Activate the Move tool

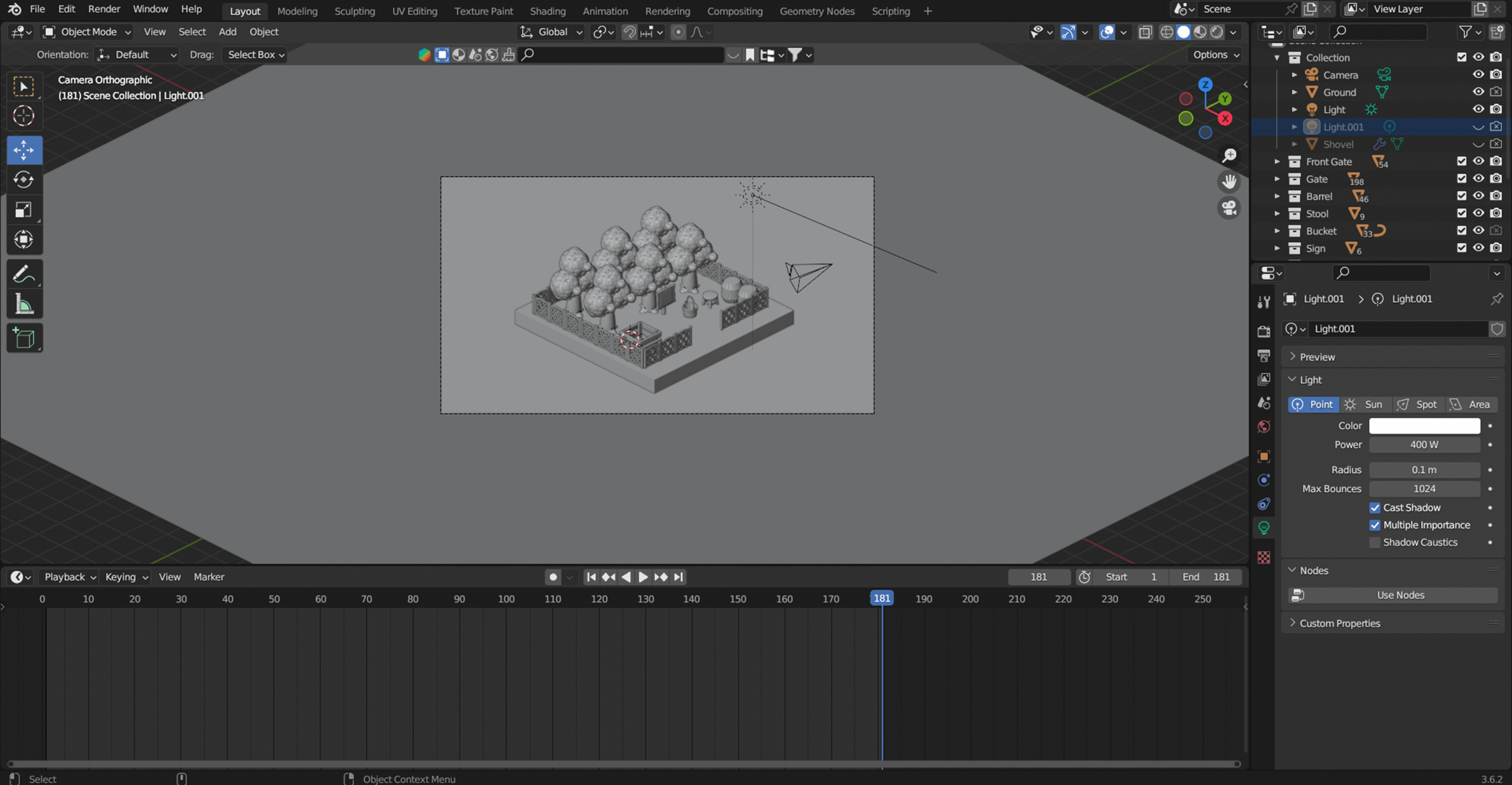pyautogui.click(x=24, y=150)
